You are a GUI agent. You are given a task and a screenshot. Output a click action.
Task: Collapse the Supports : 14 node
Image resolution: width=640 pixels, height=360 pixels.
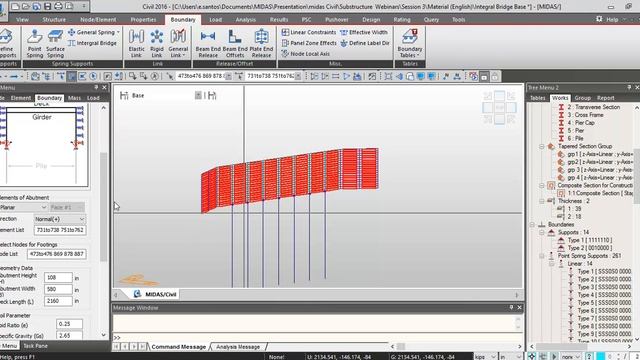(542, 232)
